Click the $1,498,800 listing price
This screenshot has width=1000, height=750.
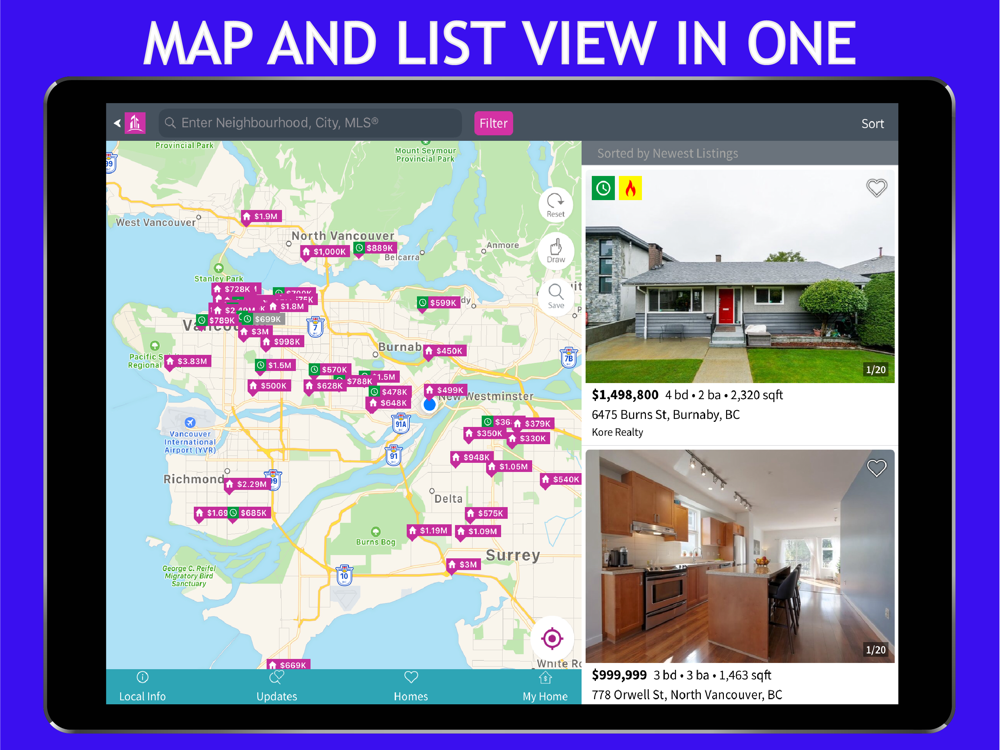click(x=625, y=395)
